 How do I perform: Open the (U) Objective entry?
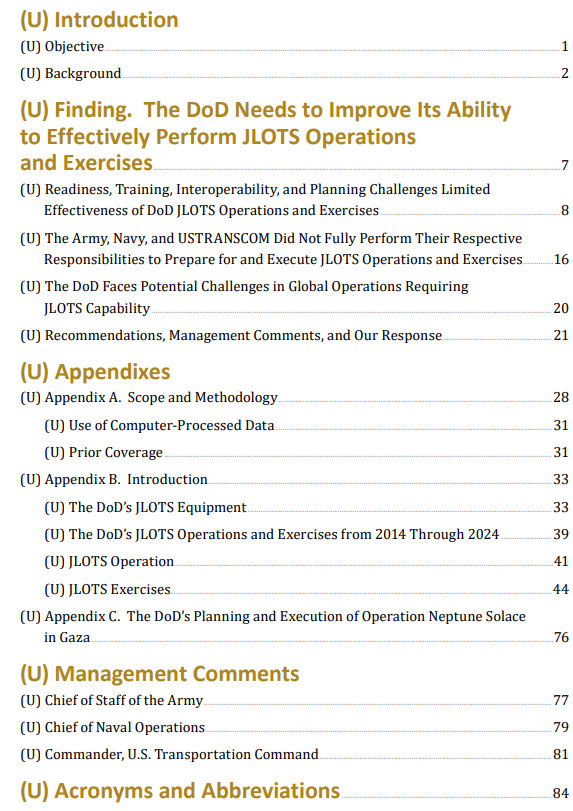tap(294, 47)
